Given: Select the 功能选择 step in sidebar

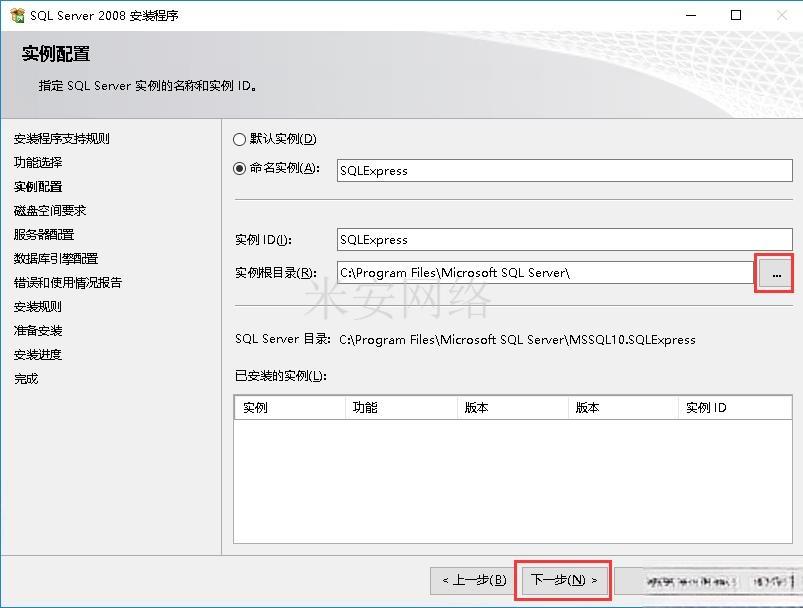Looking at the screenshot, I should 38,162.
